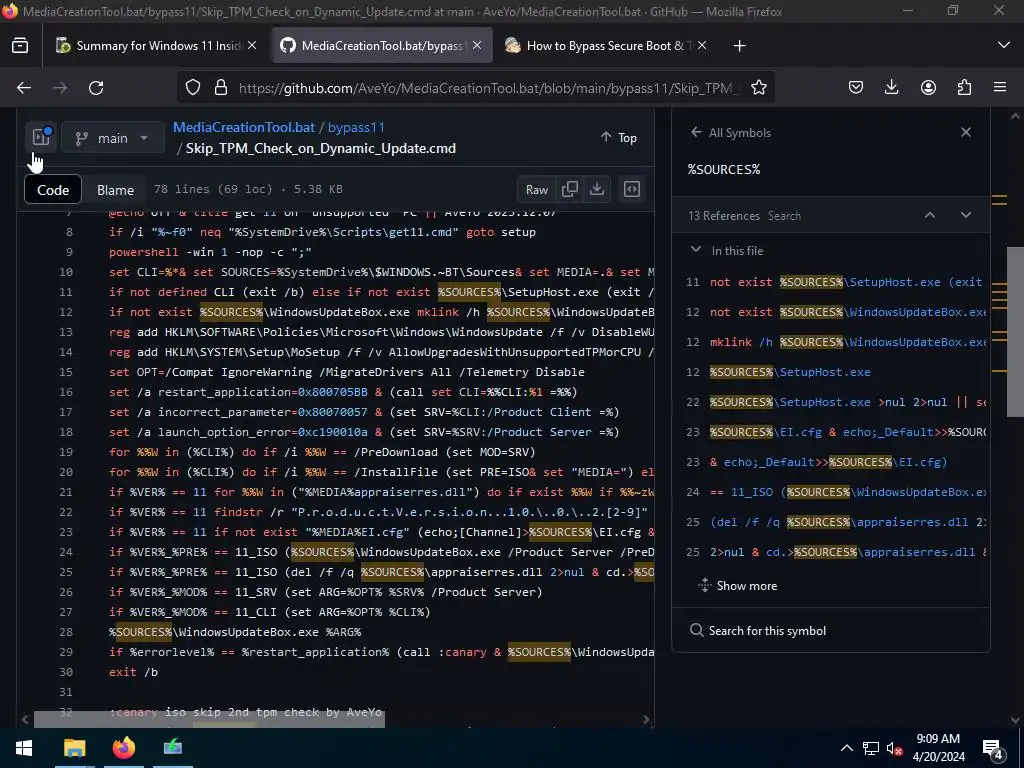Collapse 'In this file' references section
1024x768 pixels.
coord(696,250)
